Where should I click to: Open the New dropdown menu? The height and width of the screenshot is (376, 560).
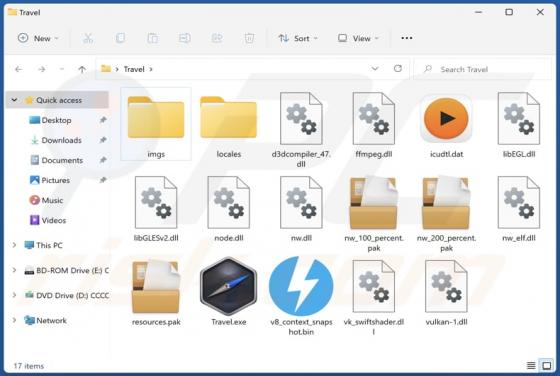tap(38, 38)
